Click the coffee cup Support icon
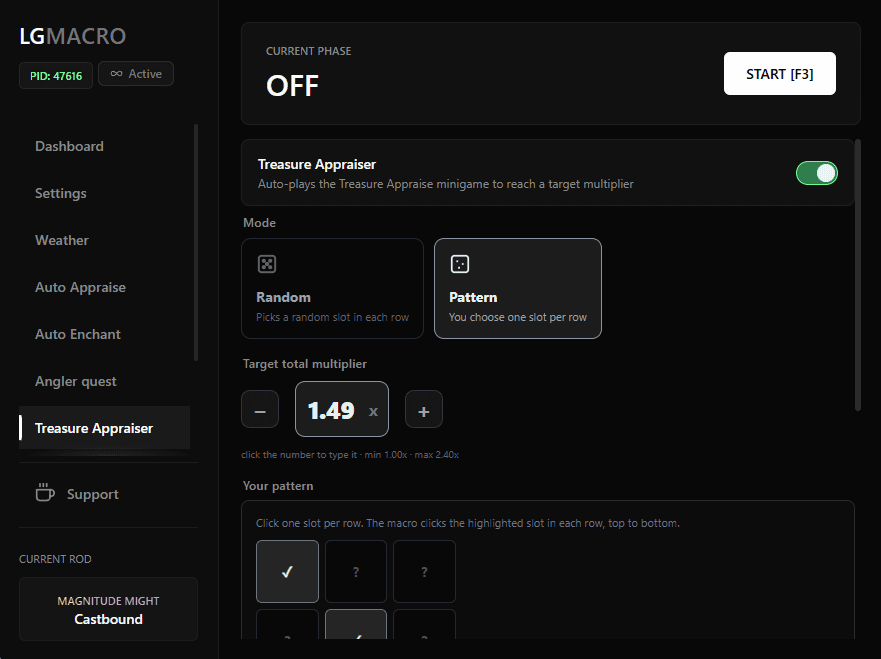 pos(45,492)
